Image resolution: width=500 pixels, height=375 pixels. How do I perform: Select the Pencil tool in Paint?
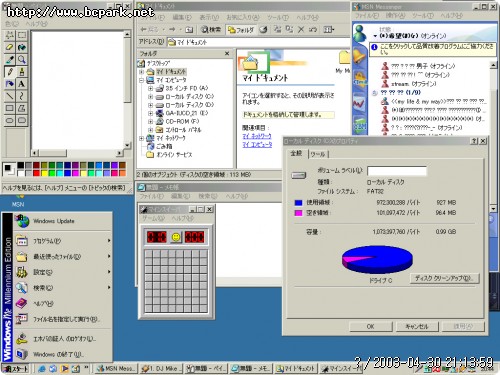10,71
